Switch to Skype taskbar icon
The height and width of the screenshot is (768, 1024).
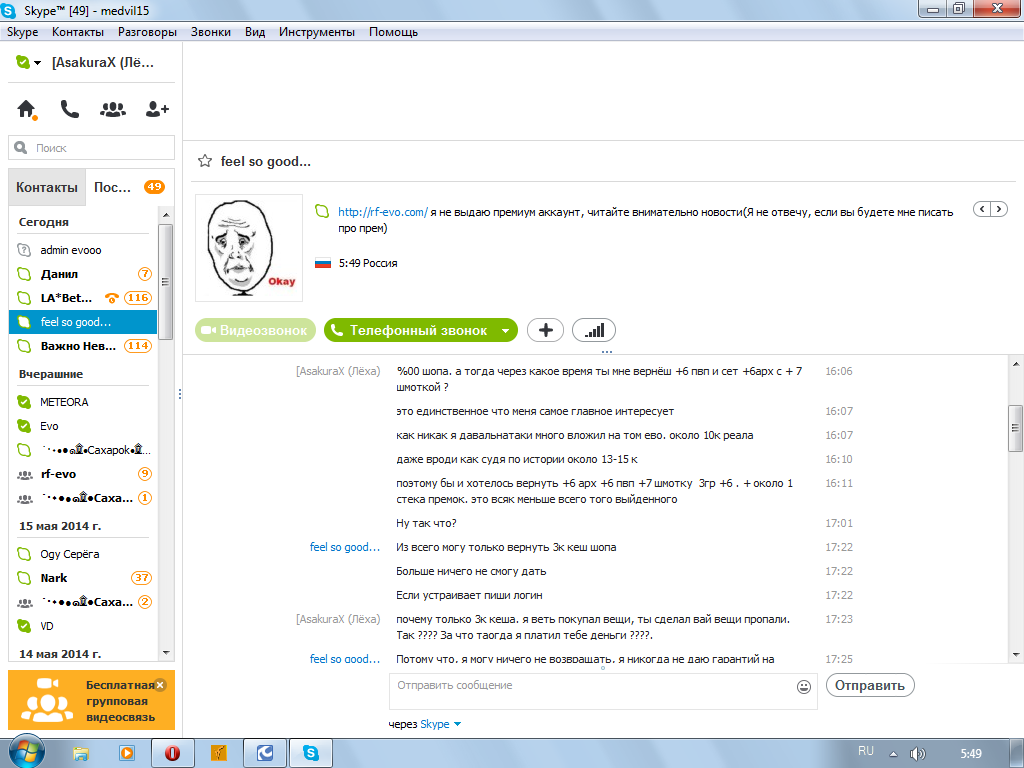(311, 754)
